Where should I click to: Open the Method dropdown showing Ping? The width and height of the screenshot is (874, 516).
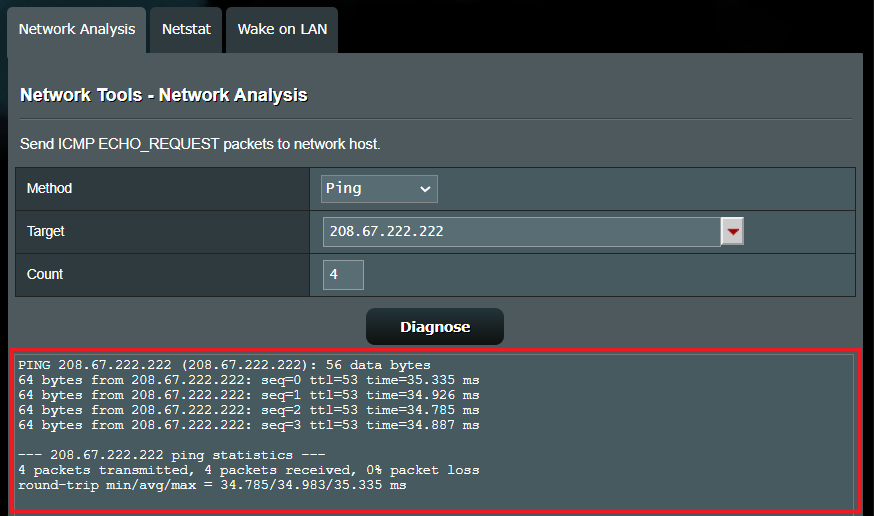[x=379, y=189]
